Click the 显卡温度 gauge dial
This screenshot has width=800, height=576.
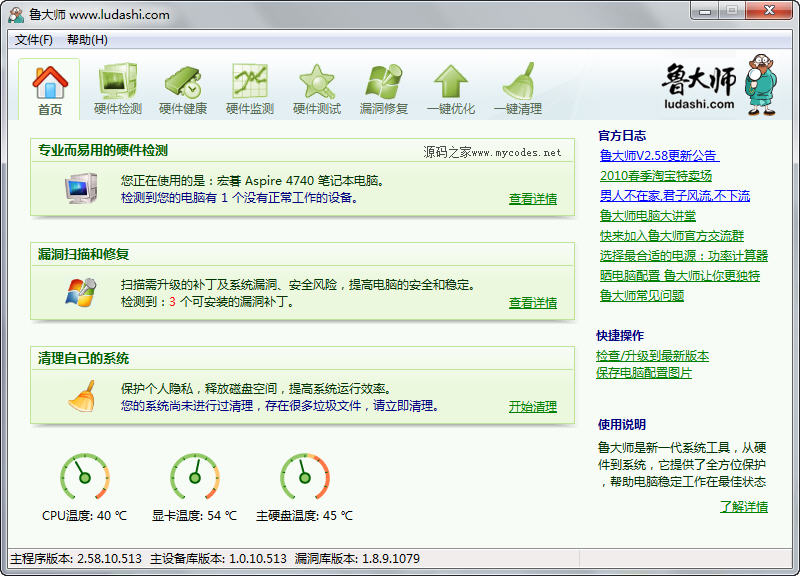coord(195,477)
